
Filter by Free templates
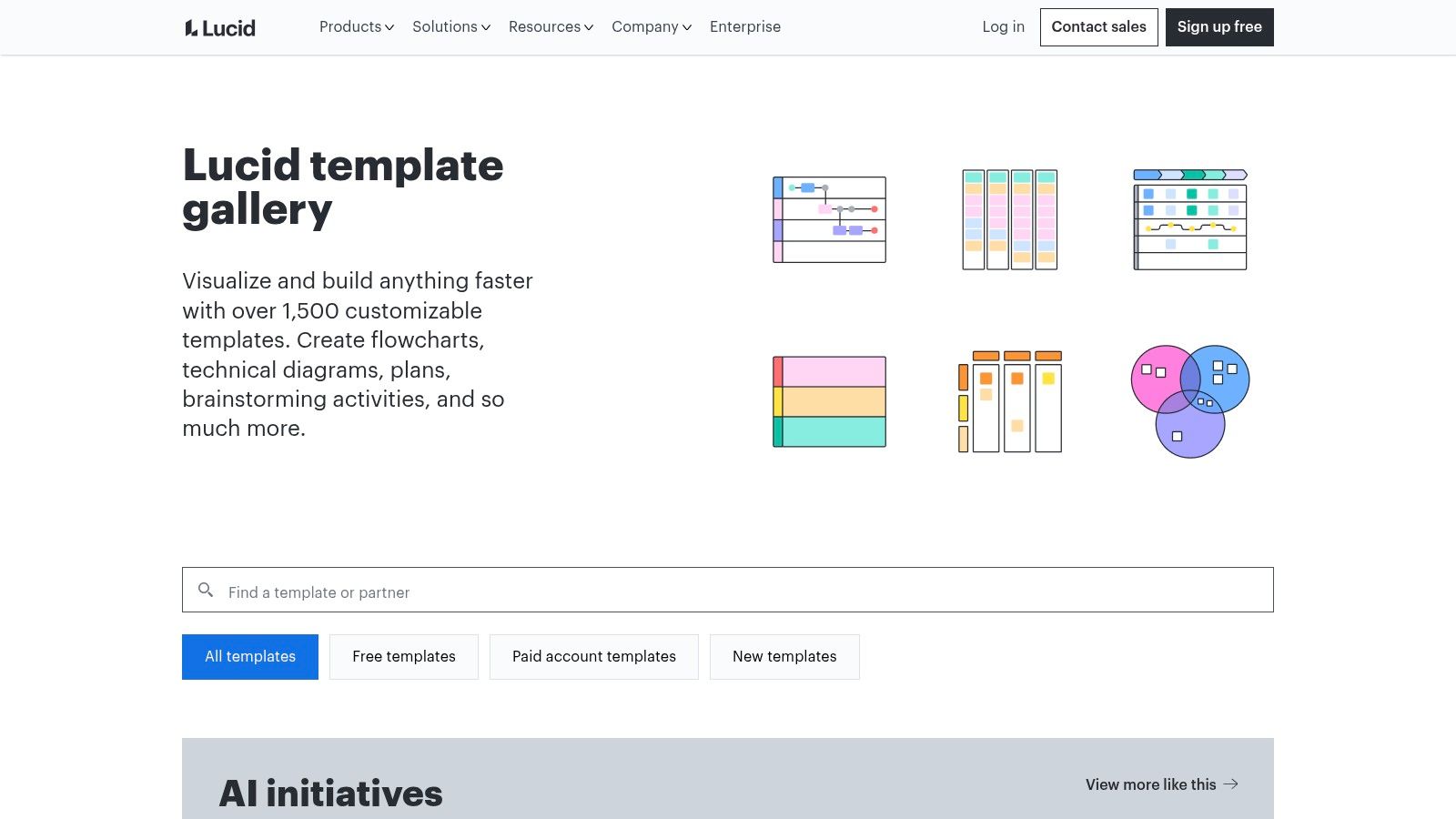point(404,657)
